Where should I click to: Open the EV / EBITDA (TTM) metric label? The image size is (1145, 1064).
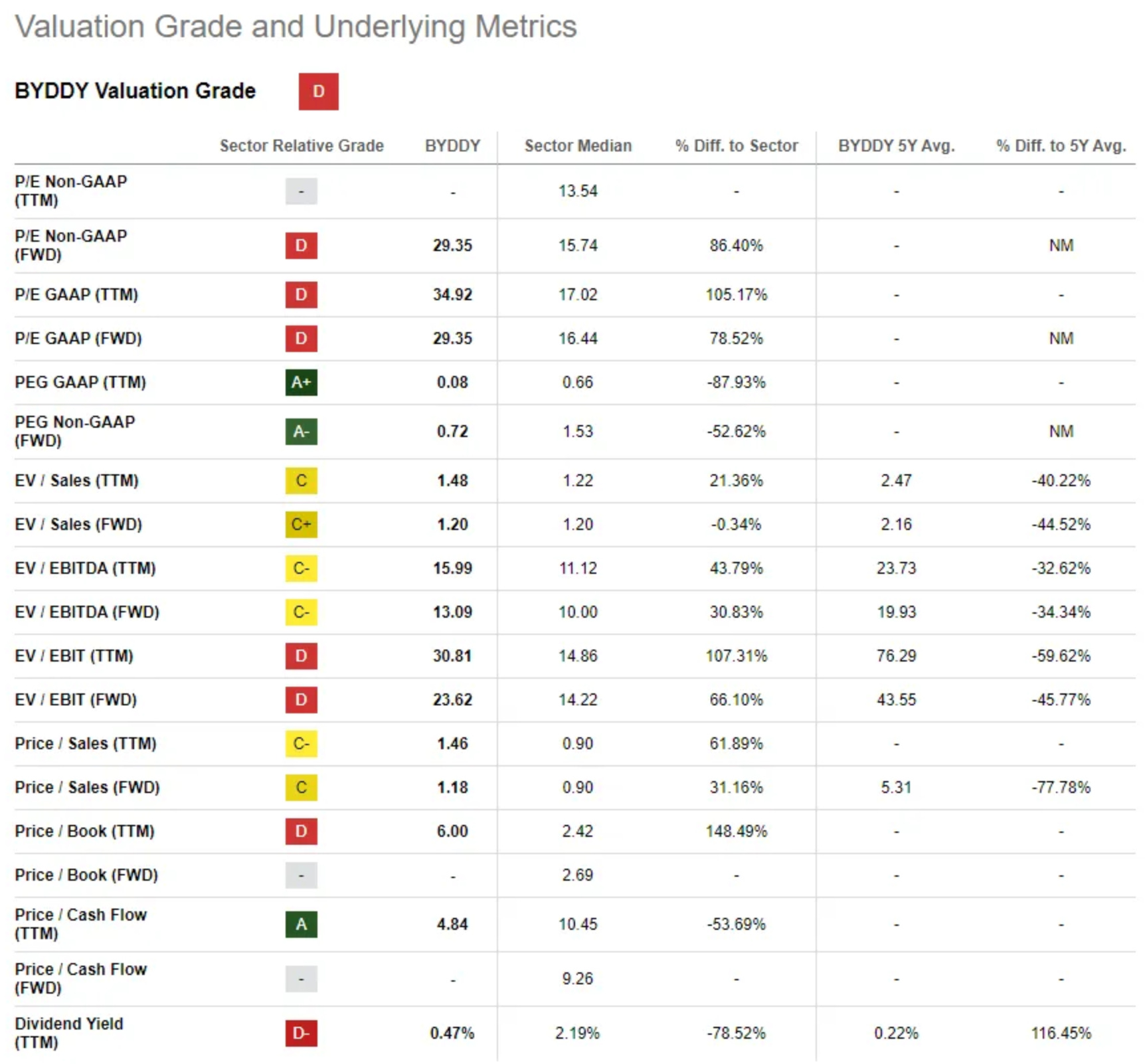click(85, 569)
